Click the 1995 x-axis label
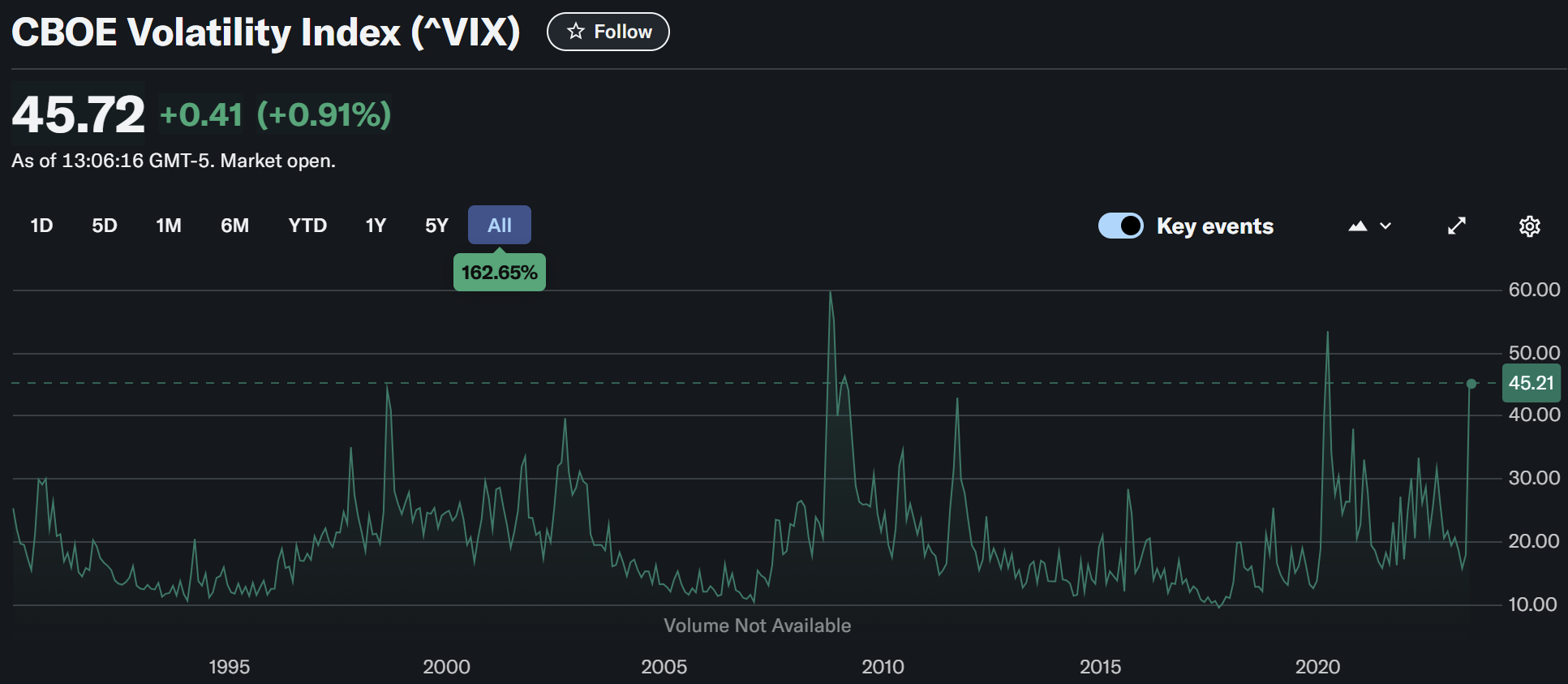Screen dimensions: 1568x684 click(230, 667)
